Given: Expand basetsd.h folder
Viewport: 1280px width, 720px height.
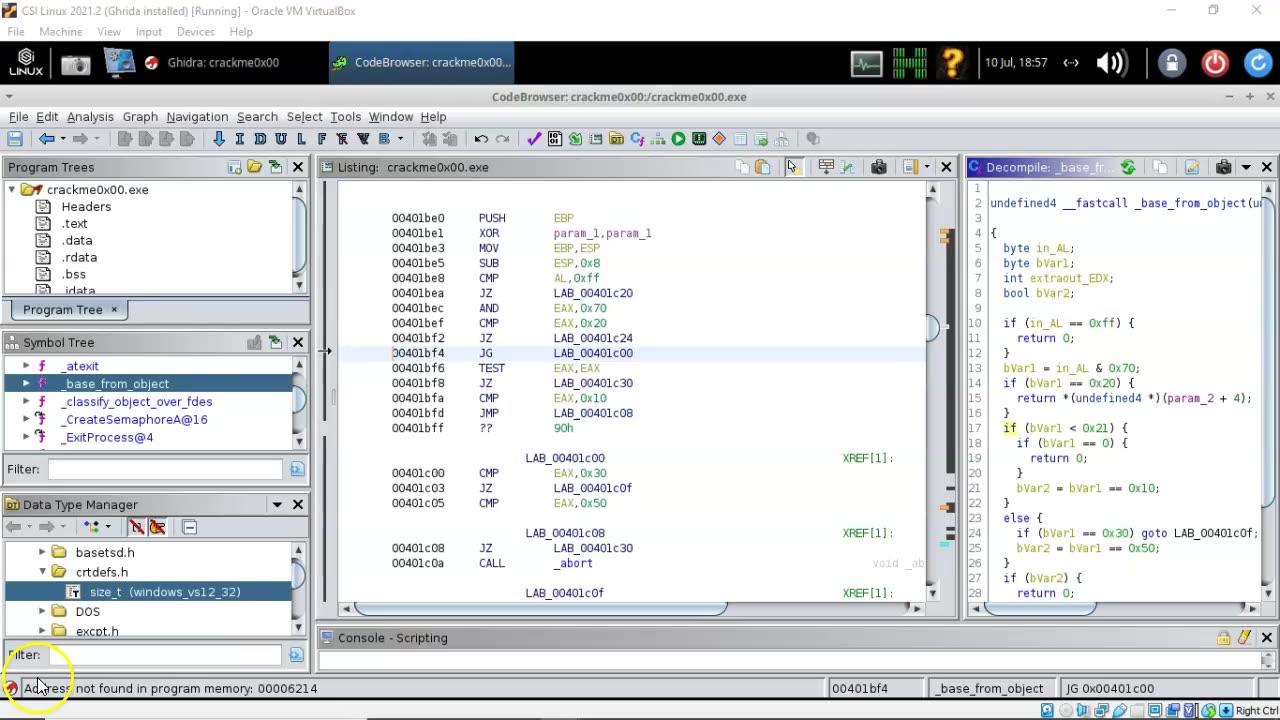Looking at the screenshot, I should (42, 552).
